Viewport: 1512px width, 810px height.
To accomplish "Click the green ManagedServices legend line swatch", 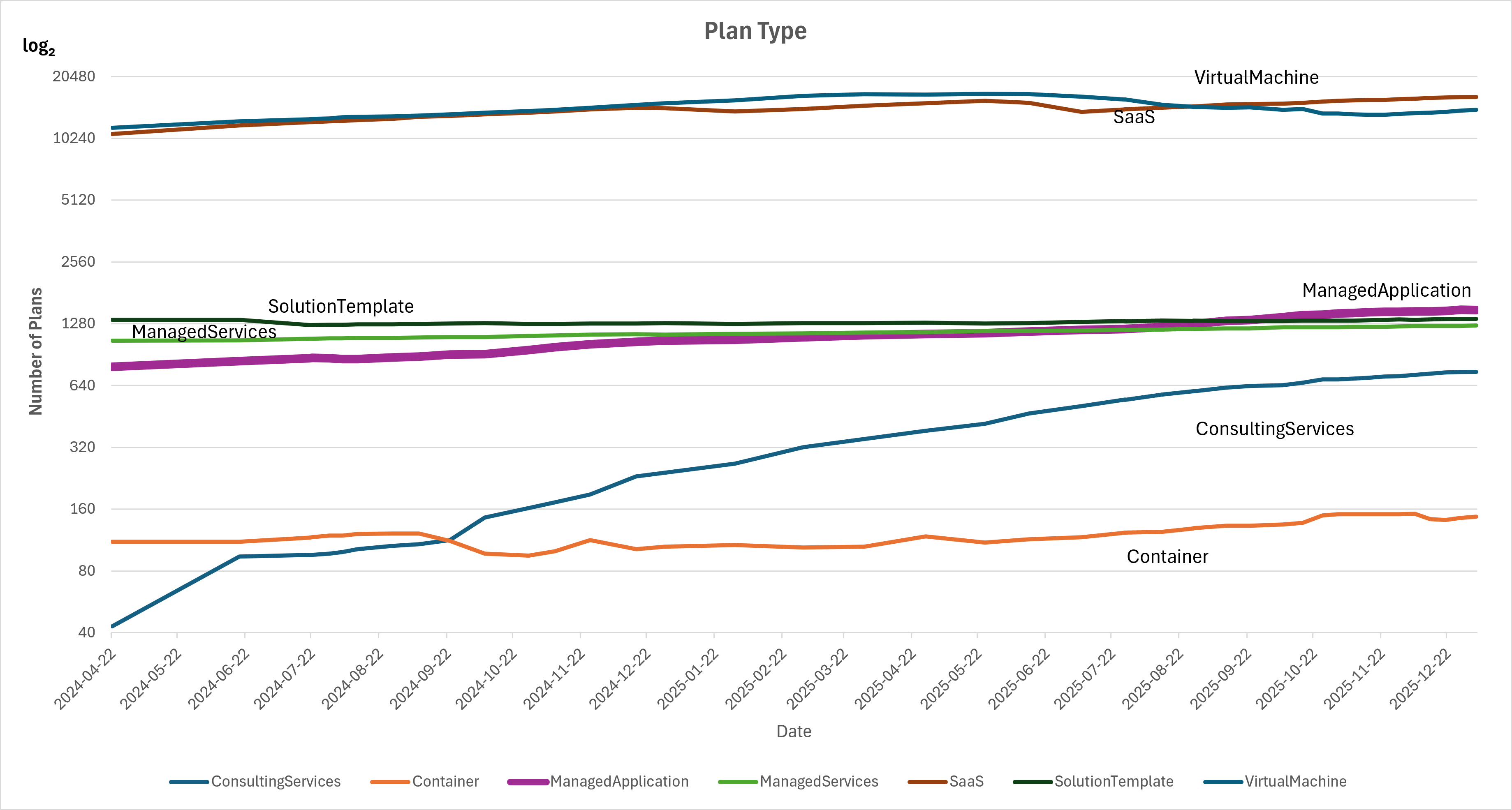I will [738, 782].
